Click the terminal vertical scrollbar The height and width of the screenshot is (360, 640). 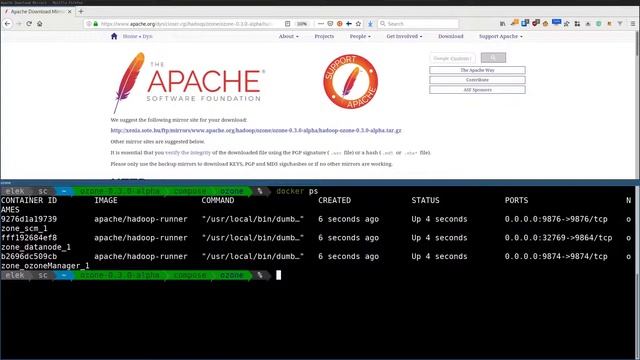click(x=637, y=273)
